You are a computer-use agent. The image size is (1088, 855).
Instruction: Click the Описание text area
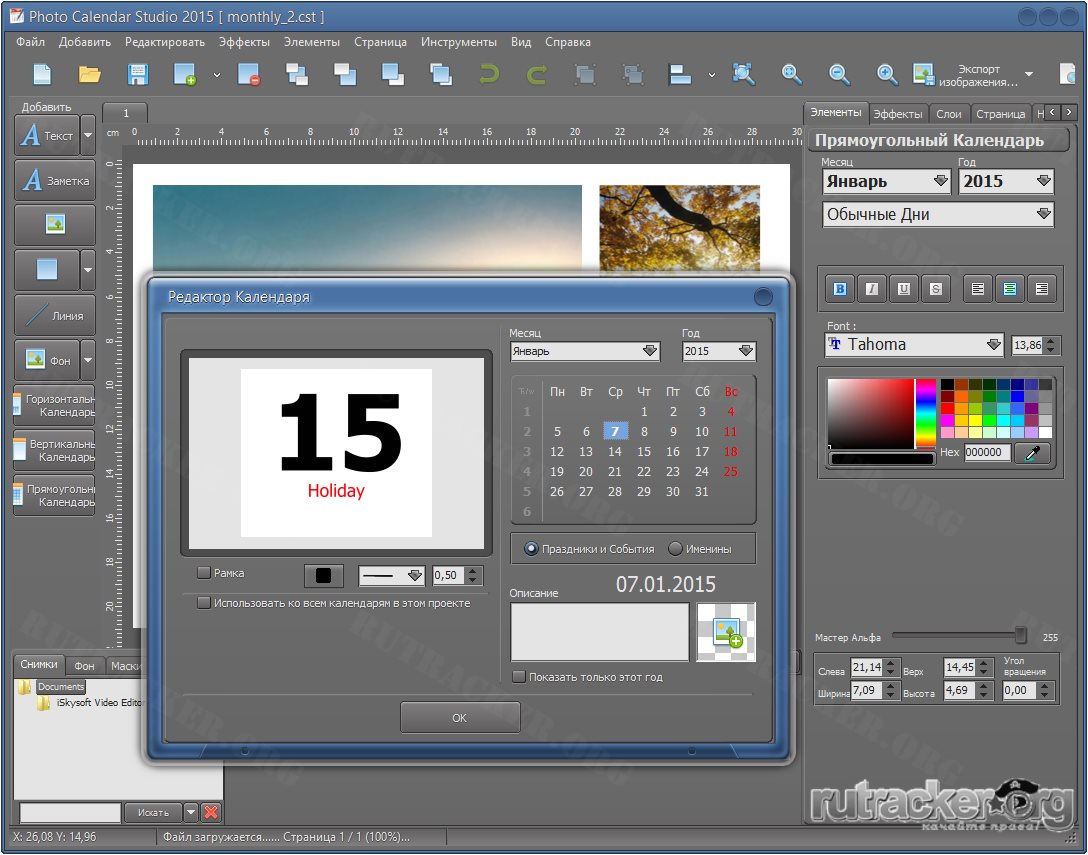[600, 632]
